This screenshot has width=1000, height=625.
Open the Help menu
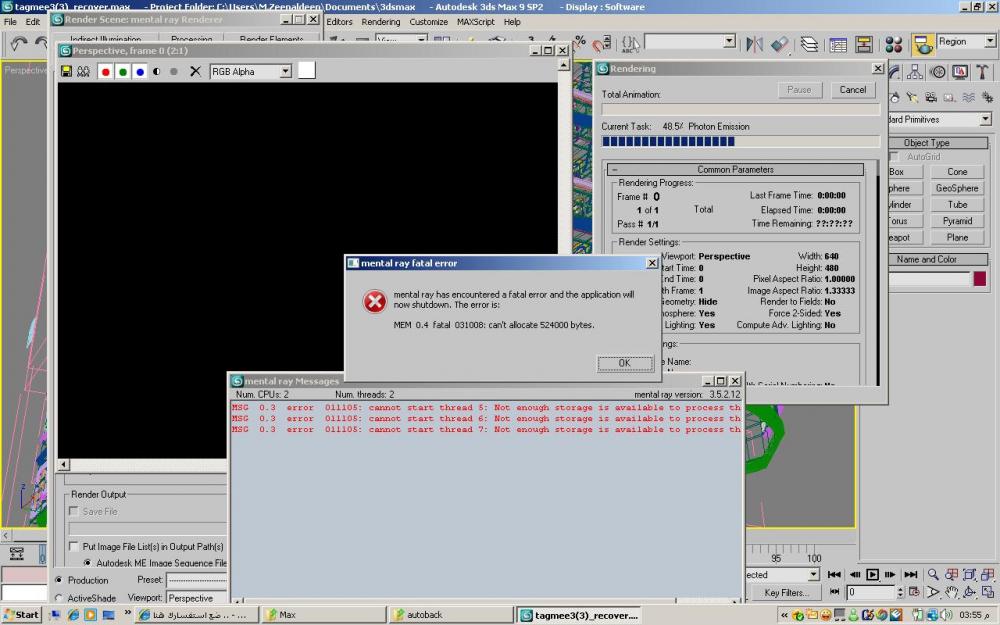tap(512, 22)
